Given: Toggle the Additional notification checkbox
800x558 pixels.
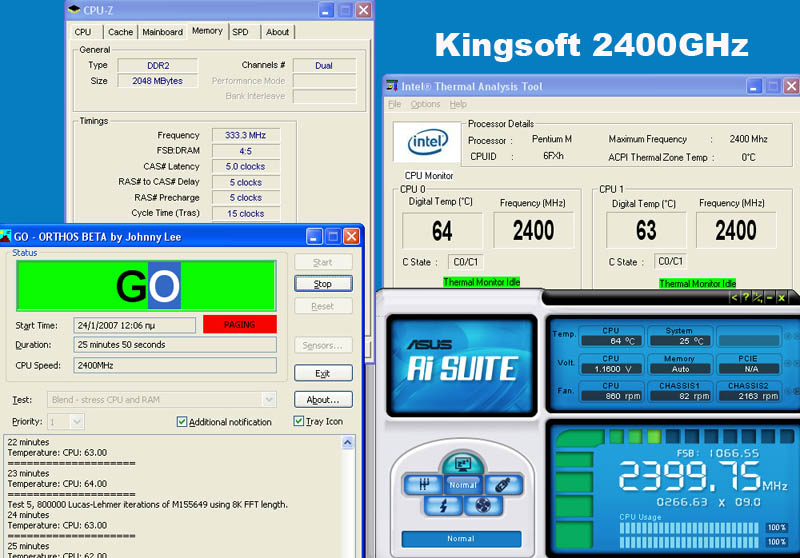Looking at the screenshot, I should (182, 421).
